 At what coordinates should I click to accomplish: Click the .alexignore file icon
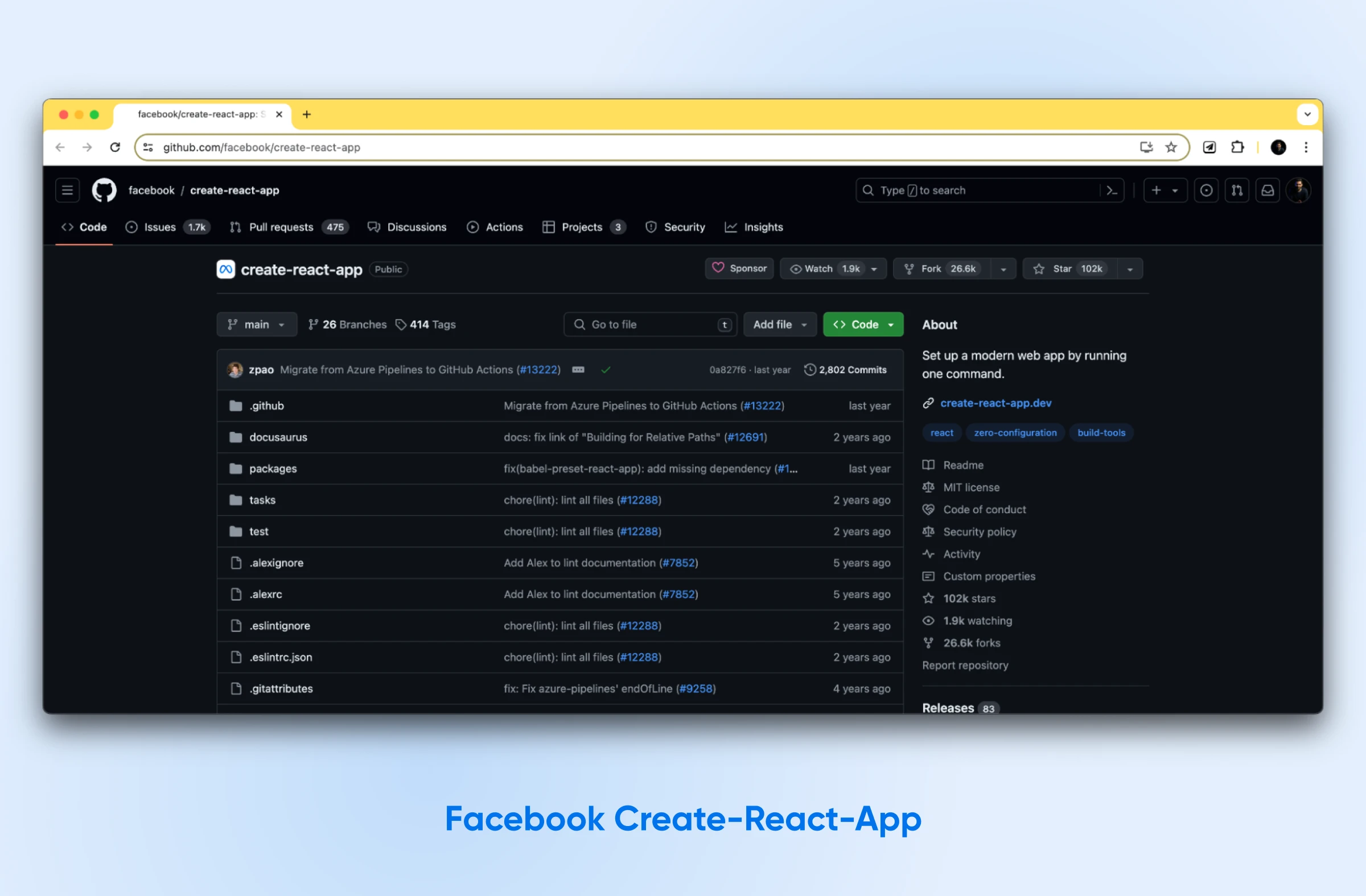[235, 563]
